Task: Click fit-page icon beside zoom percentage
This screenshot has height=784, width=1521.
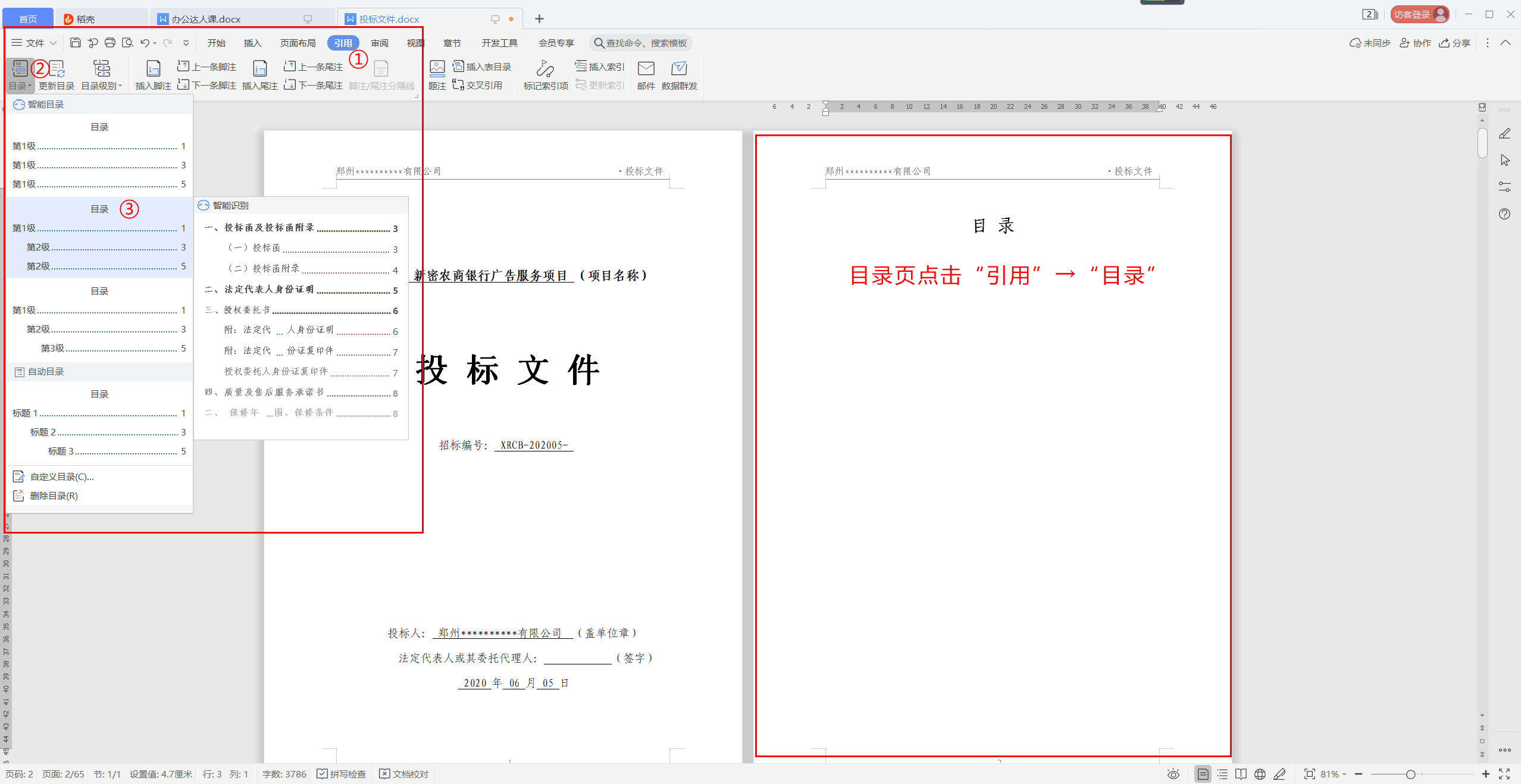Action: [1309, 774]
